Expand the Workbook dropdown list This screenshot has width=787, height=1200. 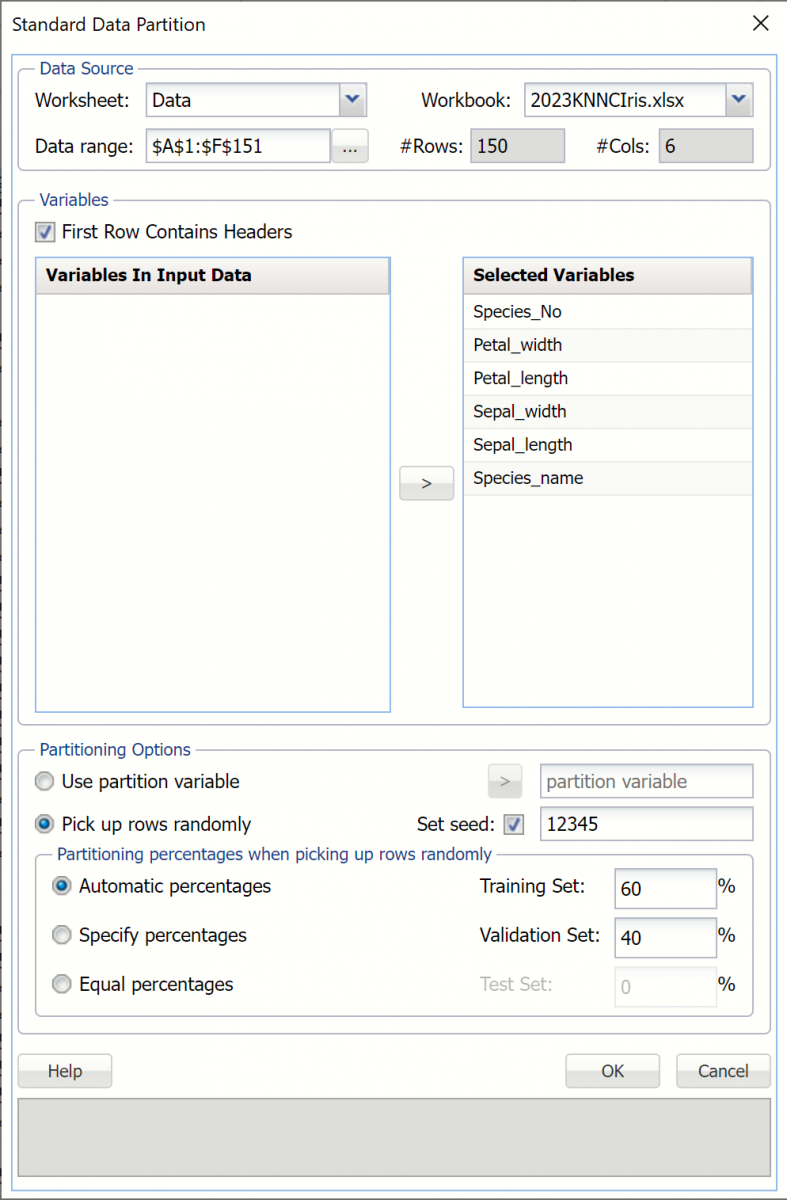pos(738,100)
